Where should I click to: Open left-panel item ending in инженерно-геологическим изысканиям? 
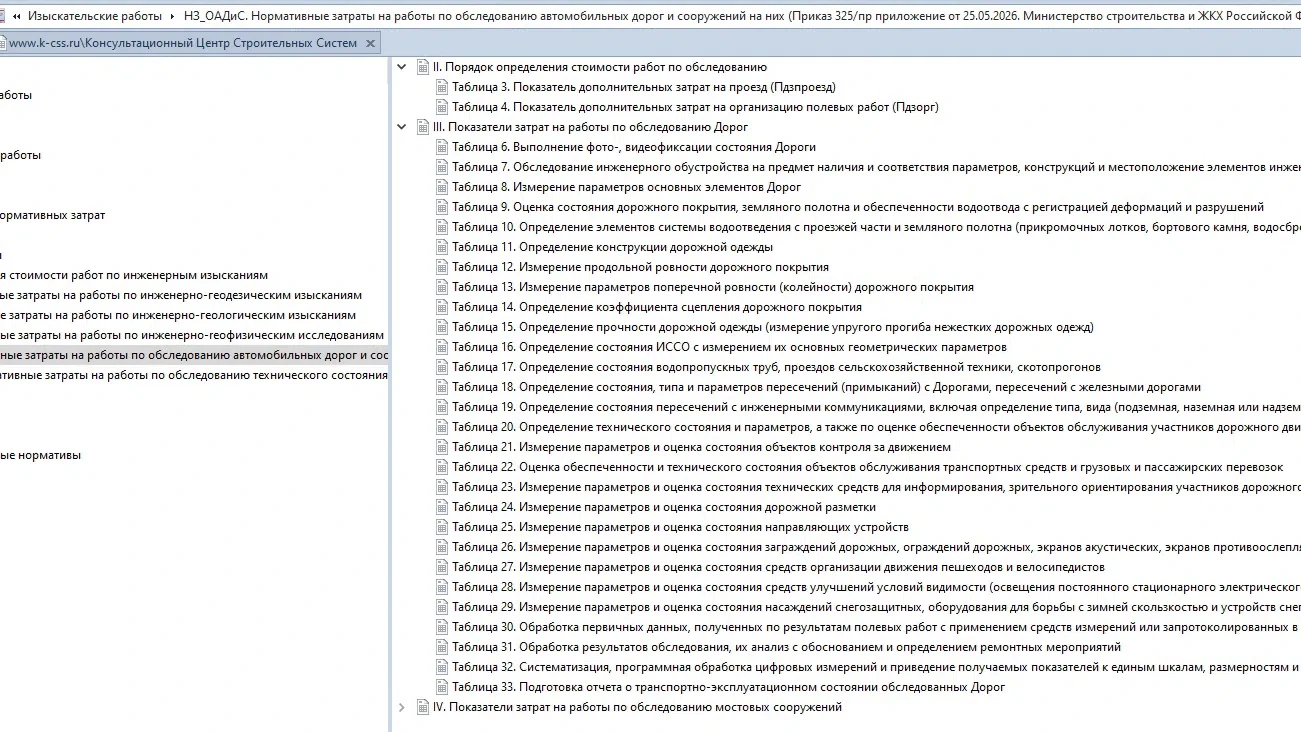point(178,315)
